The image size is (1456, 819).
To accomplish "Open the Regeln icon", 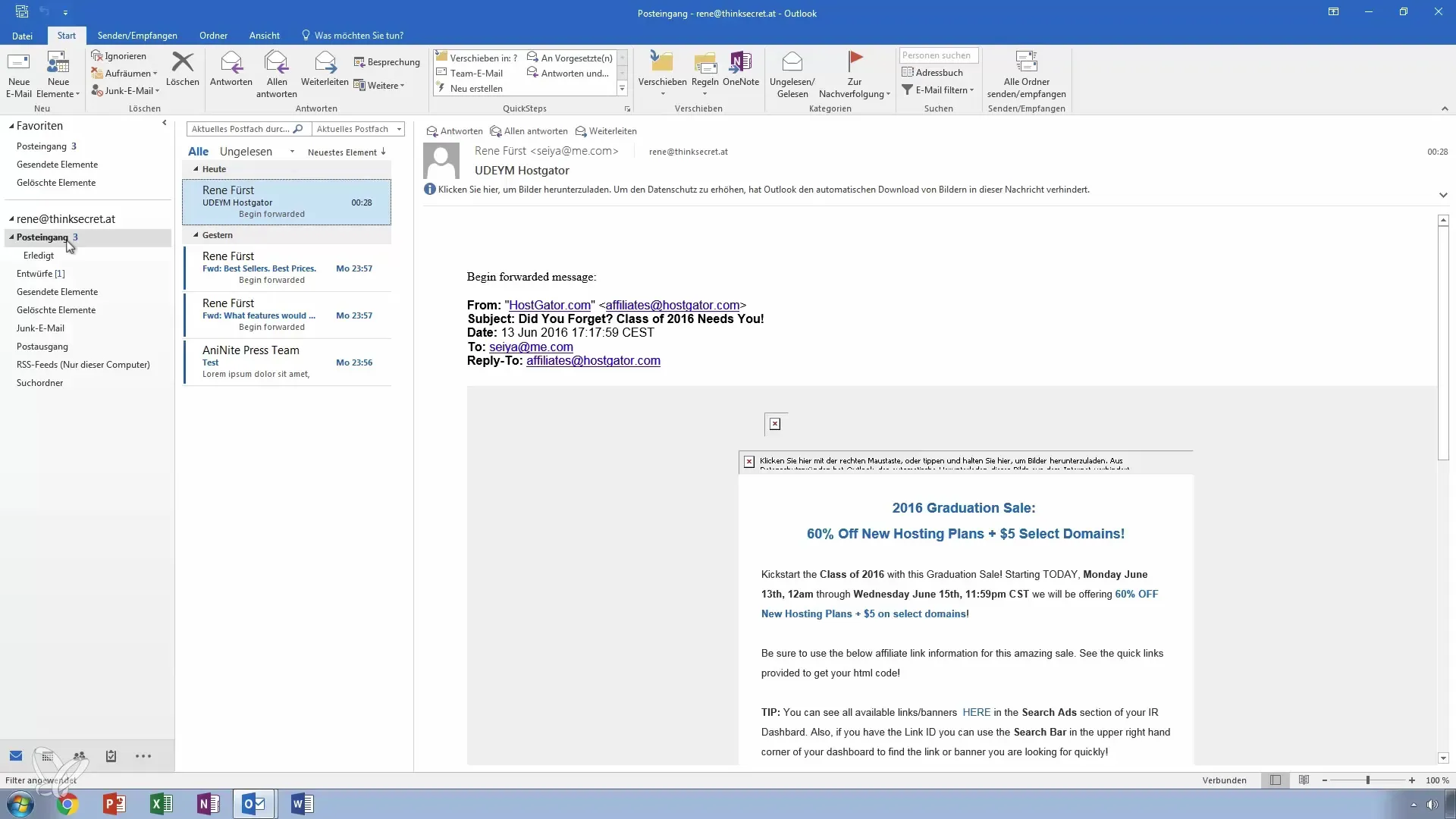I will point(705,62).
